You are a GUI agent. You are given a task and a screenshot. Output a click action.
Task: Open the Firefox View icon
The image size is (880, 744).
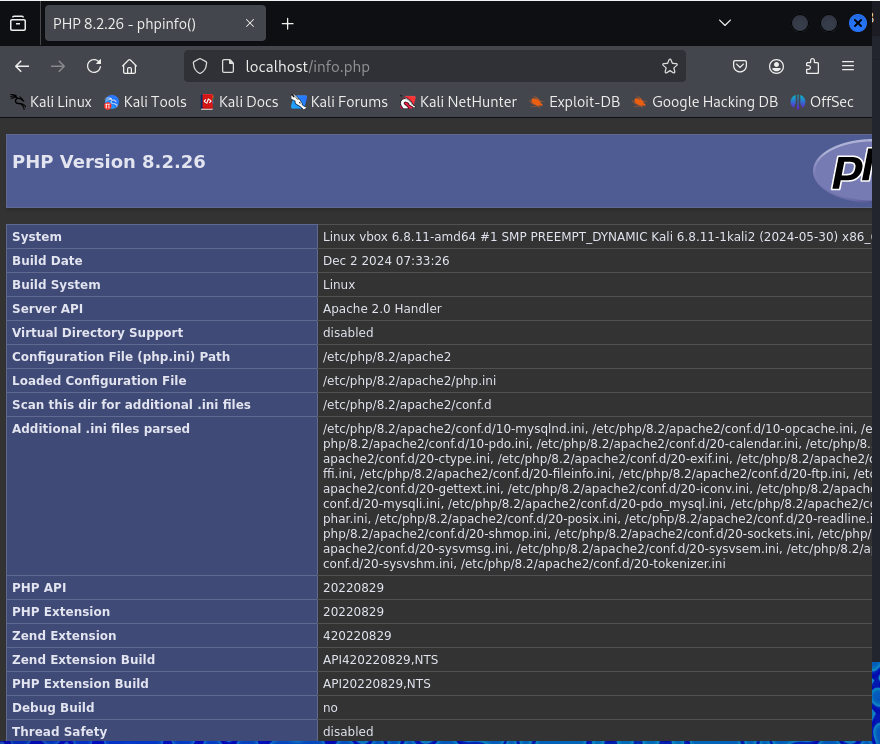tap(18, 24)
